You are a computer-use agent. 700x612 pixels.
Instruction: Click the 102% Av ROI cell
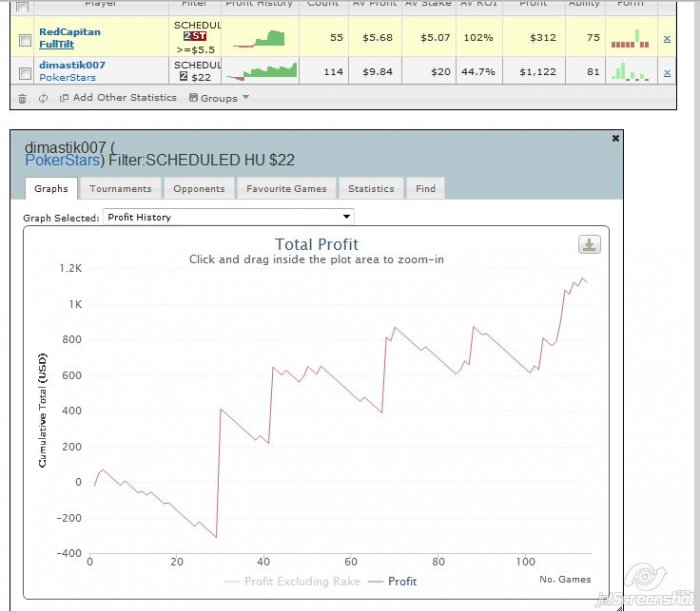tap(478, 37)
